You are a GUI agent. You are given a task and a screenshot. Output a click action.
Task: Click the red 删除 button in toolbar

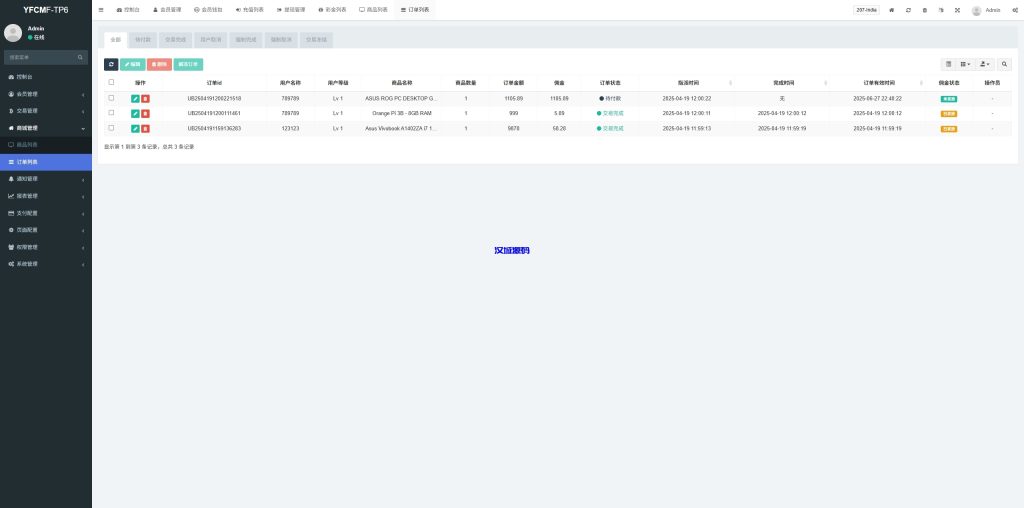[x=159, y=64]
